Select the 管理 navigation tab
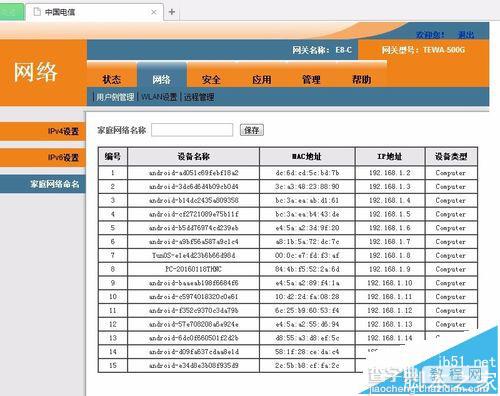Screen dimensions: 500x396 click(311, 79)
